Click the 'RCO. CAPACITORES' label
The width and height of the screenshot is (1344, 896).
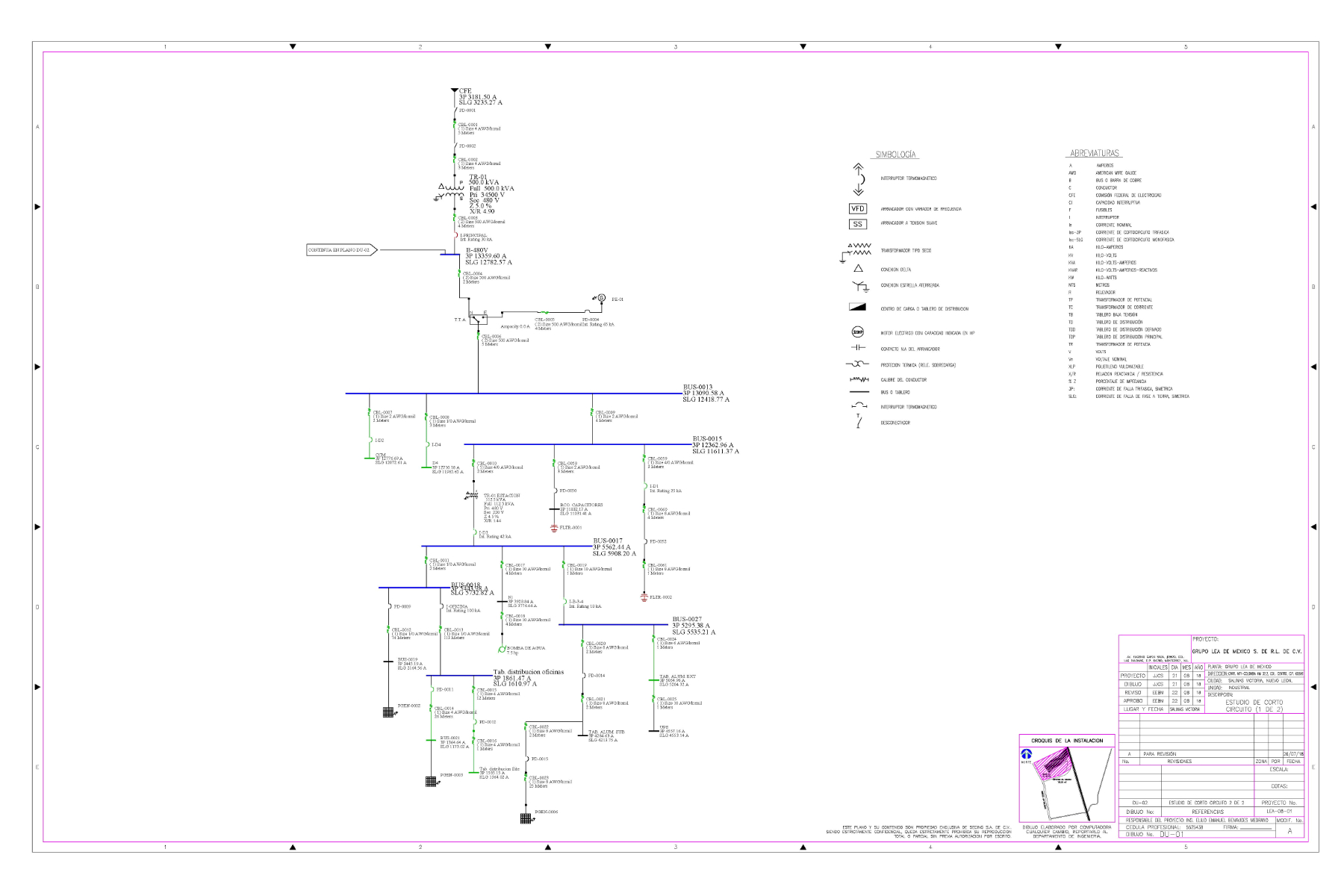581,505
